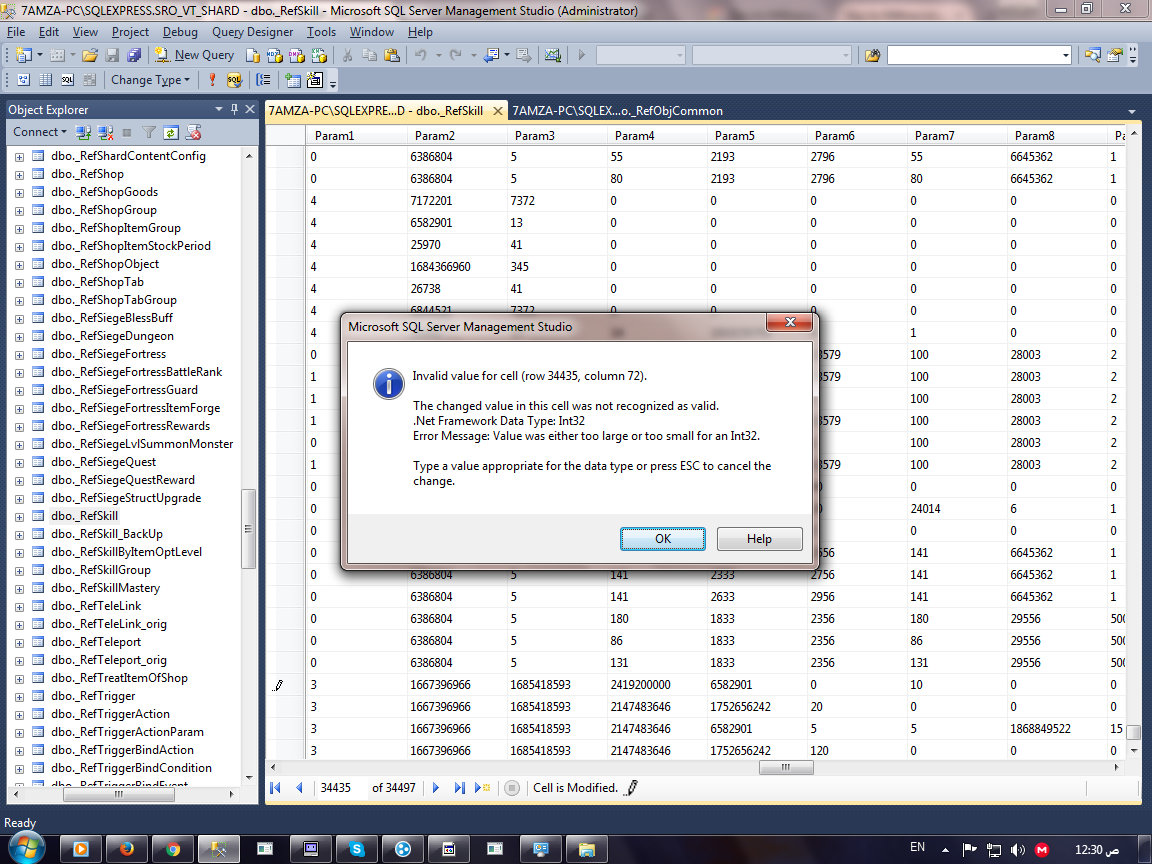Click the Navigate Backward icon
Viewport: 1152px width, 864px height.
point(491,55)
